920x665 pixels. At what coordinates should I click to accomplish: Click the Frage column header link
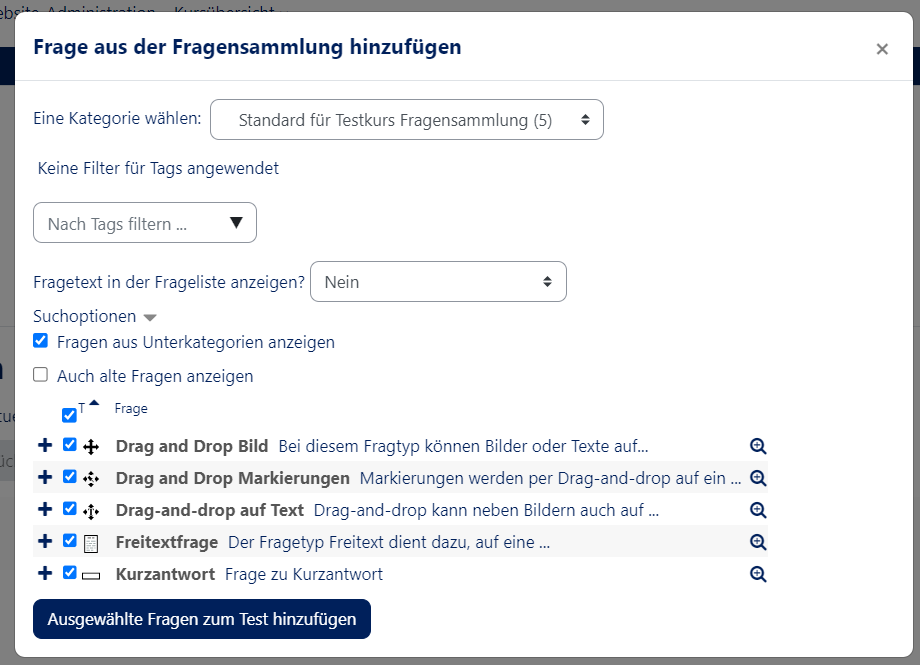click(x=131, y=408)
